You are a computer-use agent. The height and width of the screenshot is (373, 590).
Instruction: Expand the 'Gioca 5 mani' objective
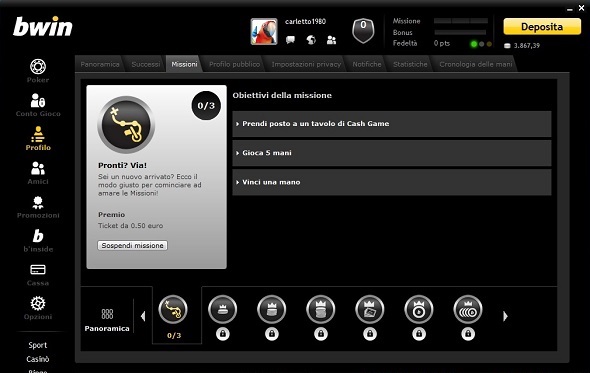point(392,153)
